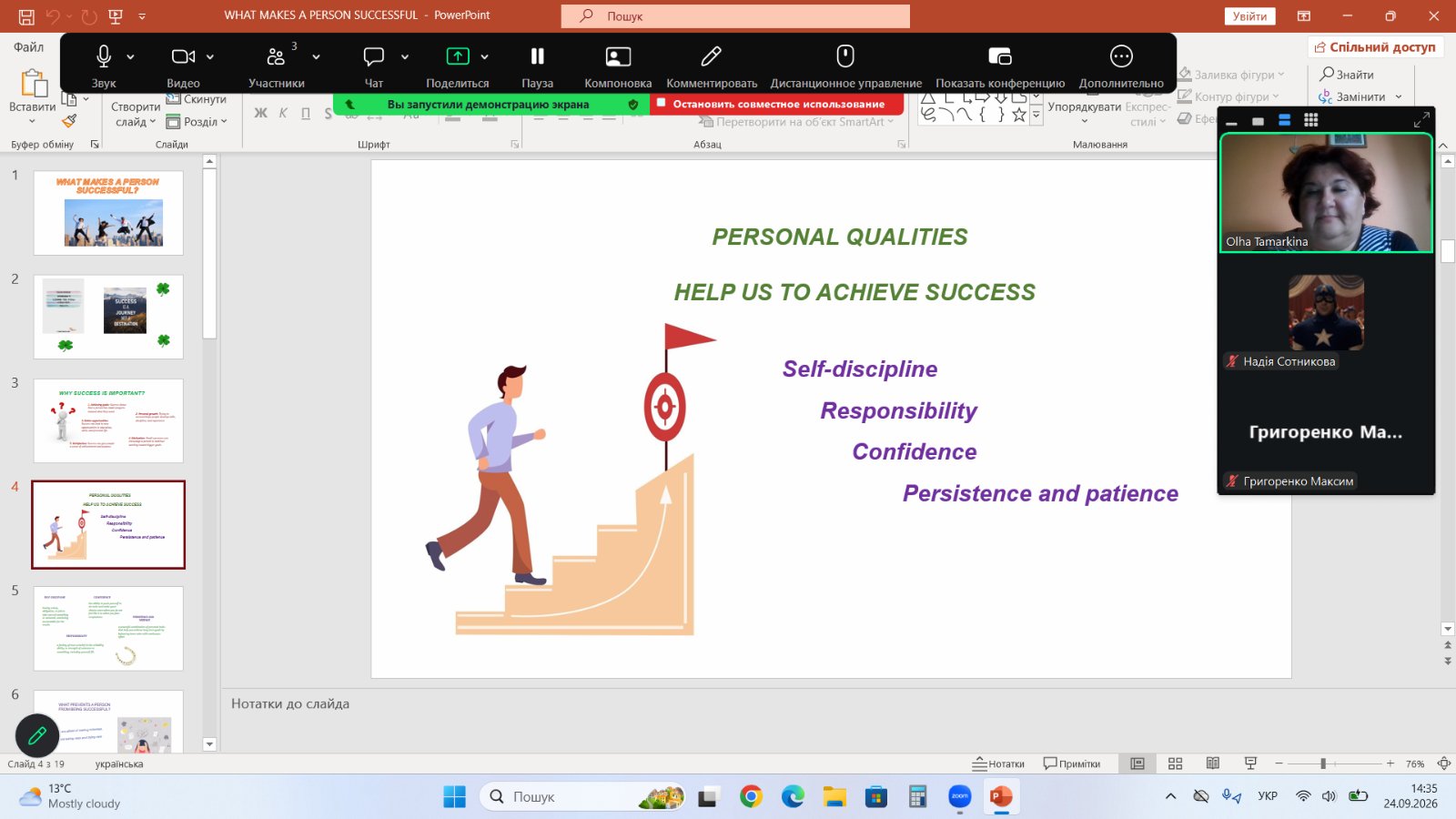Screen dimensions: 1456x819
Task: Switch Zoom video panel to grid view
Action: (1311, 120)
